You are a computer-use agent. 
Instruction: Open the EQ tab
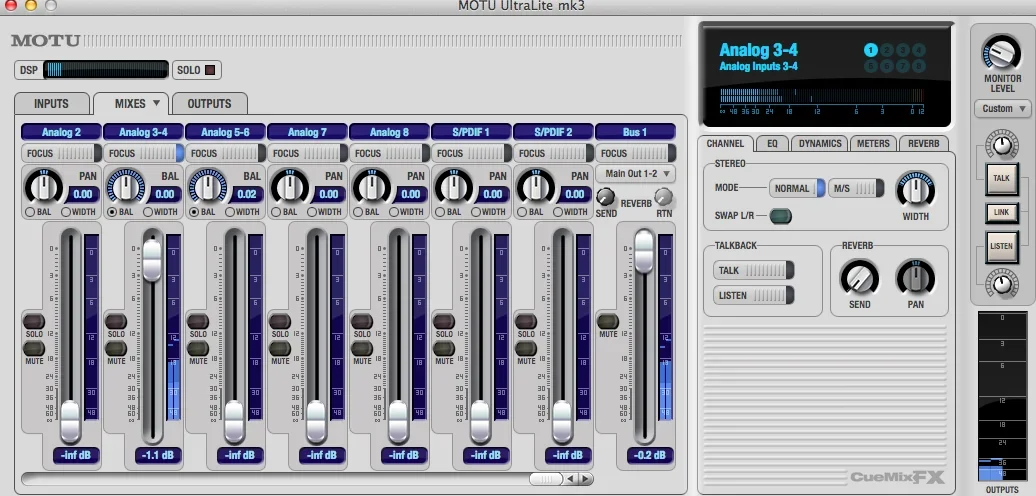[771, 143]
